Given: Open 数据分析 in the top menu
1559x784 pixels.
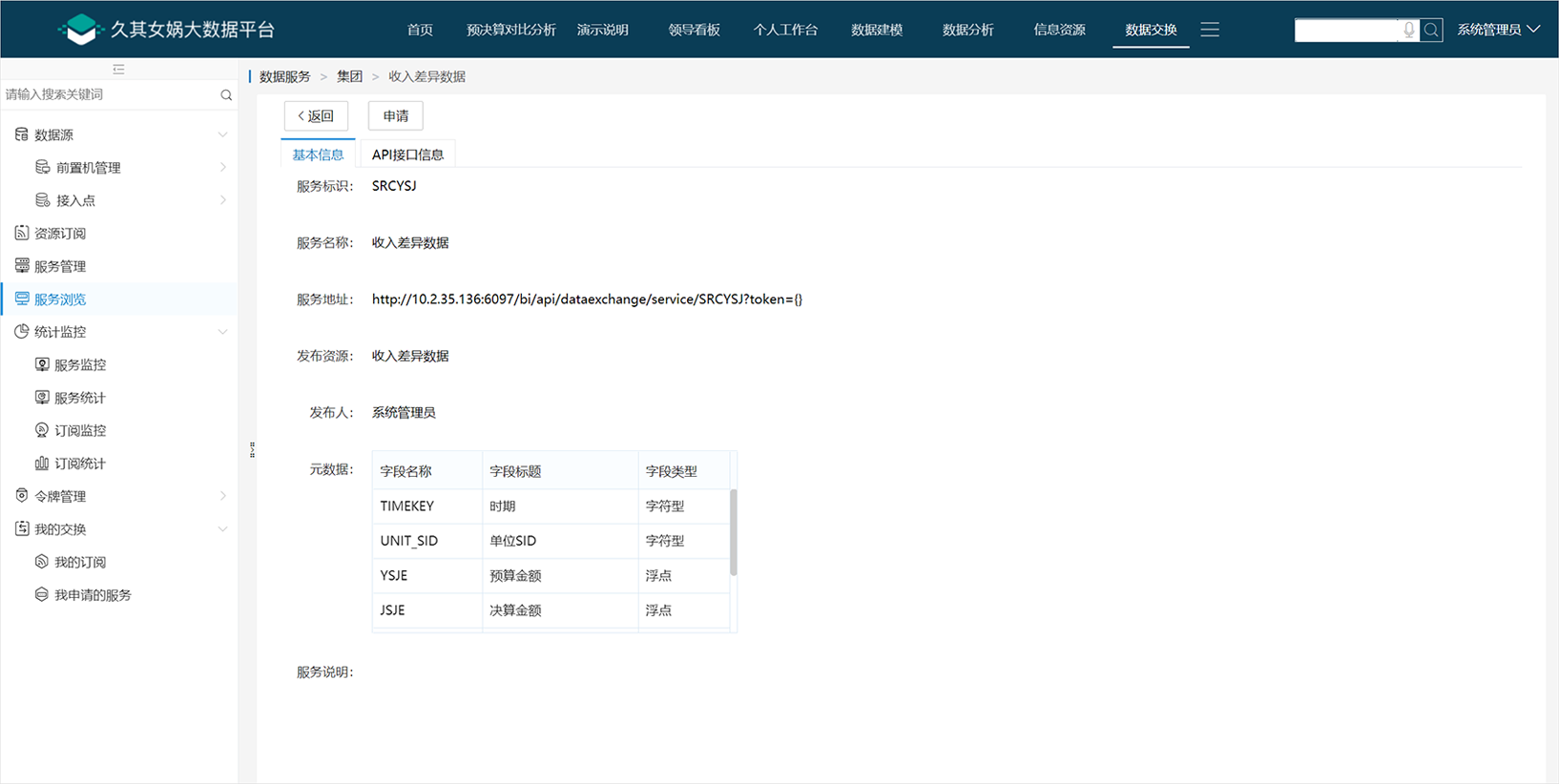Looking at the screenshot, I should coord(967,30).
